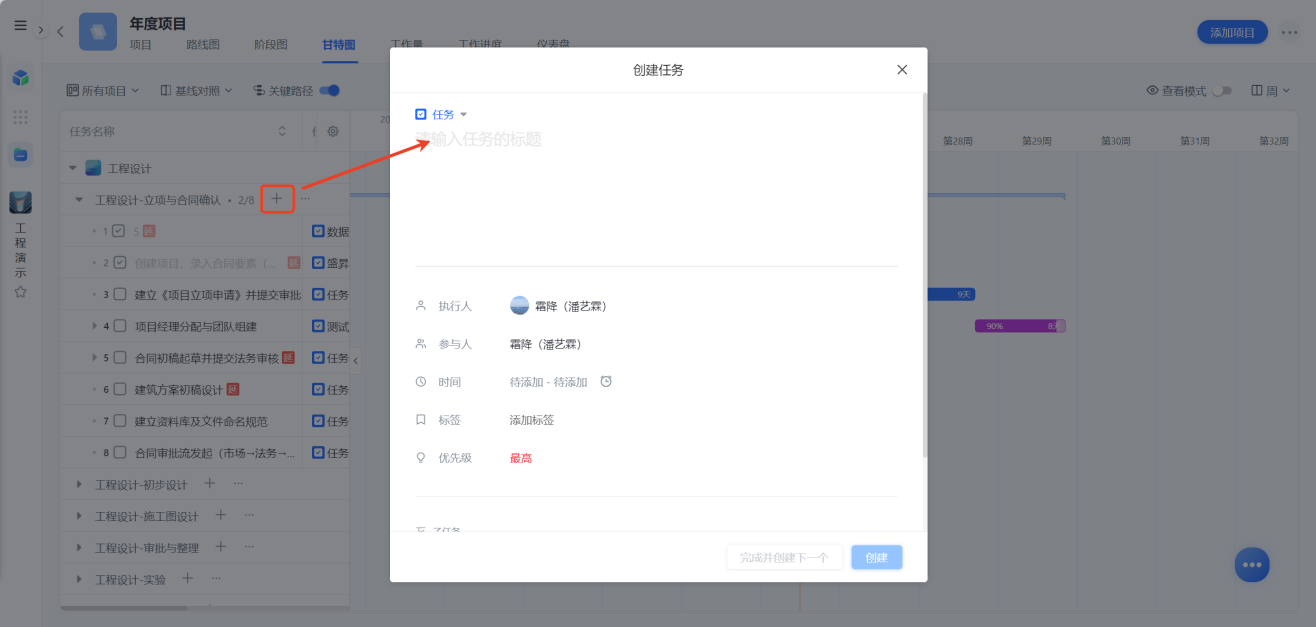The image size is (1316, 627).
Task: Toggle the 查看模式 switch
Action: tap(1222, 90)
